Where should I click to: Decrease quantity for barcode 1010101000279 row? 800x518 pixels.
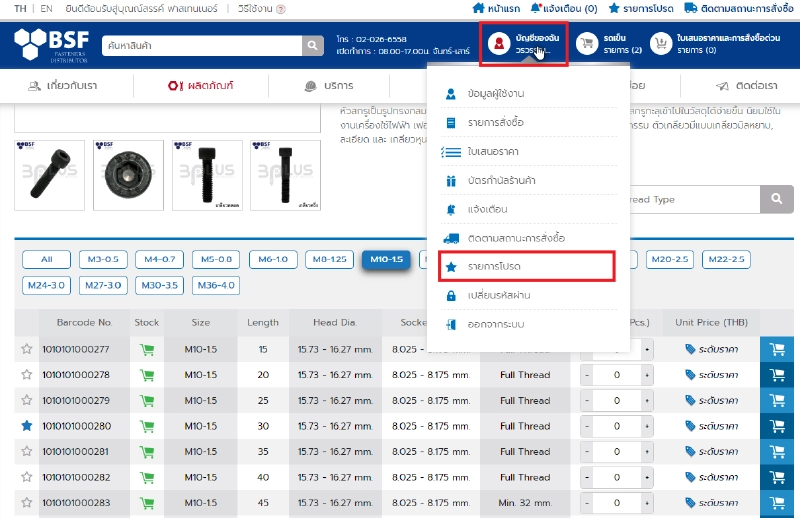[x=587, y=400]
